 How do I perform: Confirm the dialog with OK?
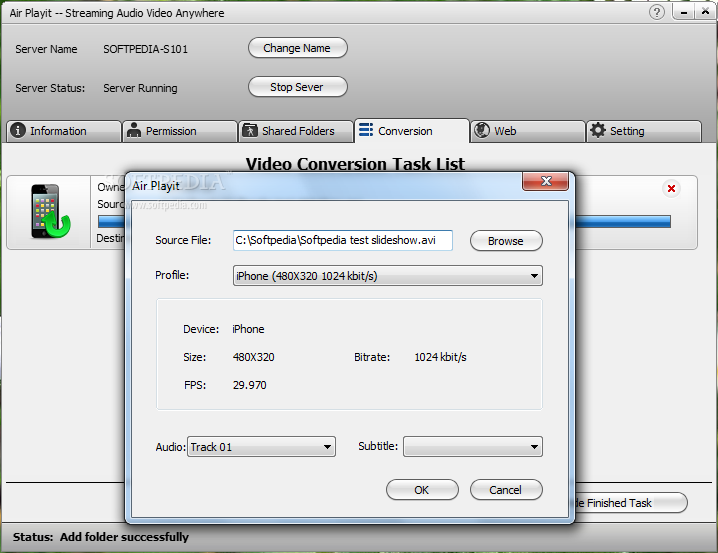pos(422,490)
